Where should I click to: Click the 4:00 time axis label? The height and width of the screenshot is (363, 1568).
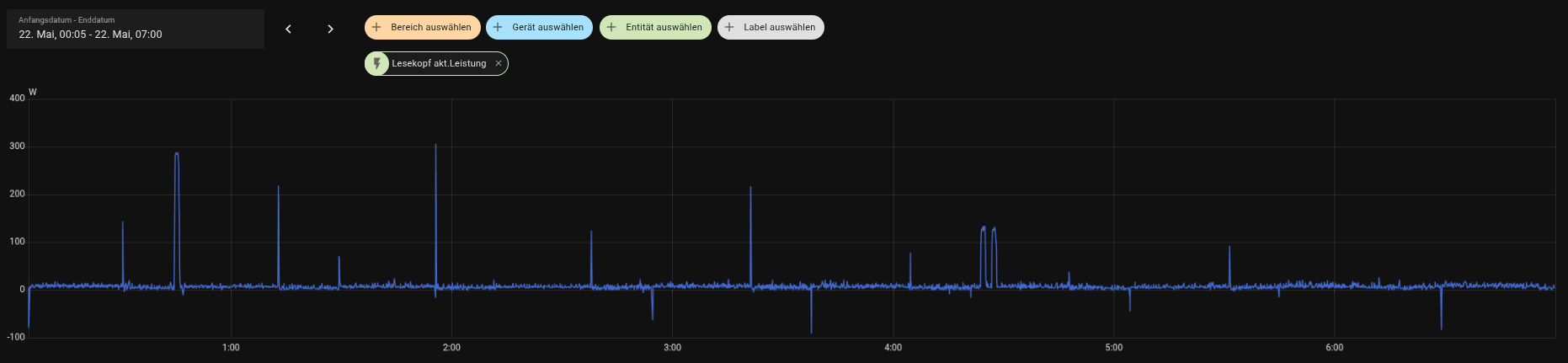tap(893, 347)
